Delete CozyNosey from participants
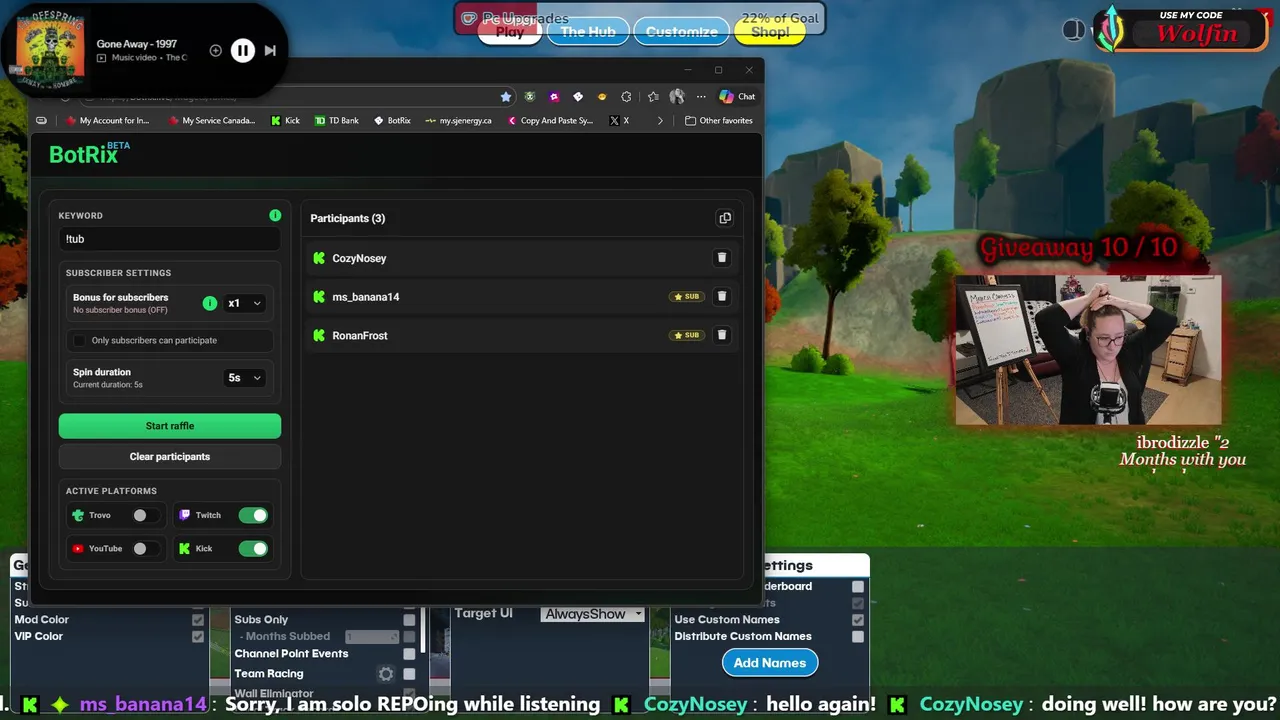The image size is (1280, 720). pos(722,258)
